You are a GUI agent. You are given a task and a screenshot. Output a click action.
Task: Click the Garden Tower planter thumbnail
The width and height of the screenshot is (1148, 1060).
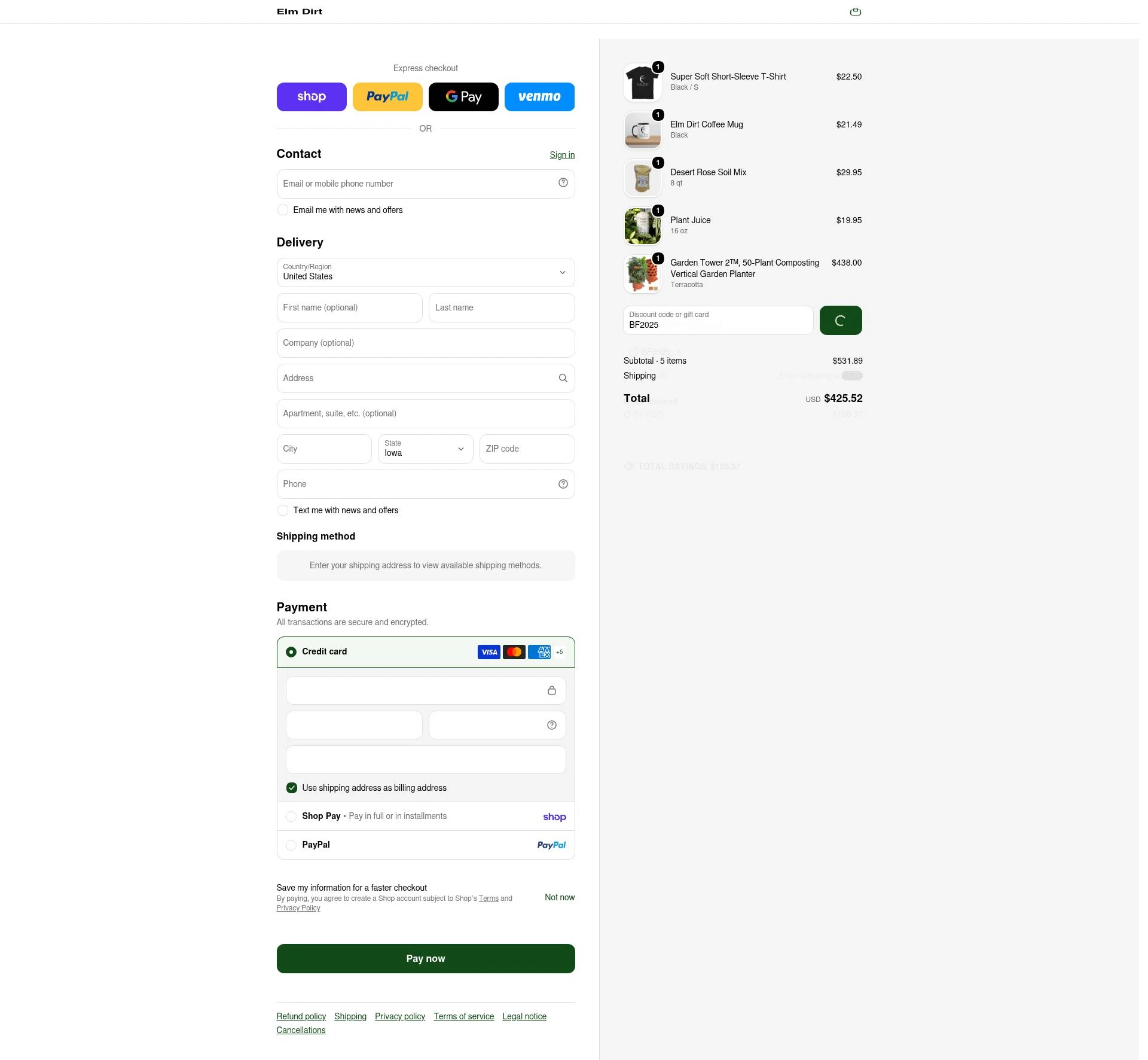[642, 274]
